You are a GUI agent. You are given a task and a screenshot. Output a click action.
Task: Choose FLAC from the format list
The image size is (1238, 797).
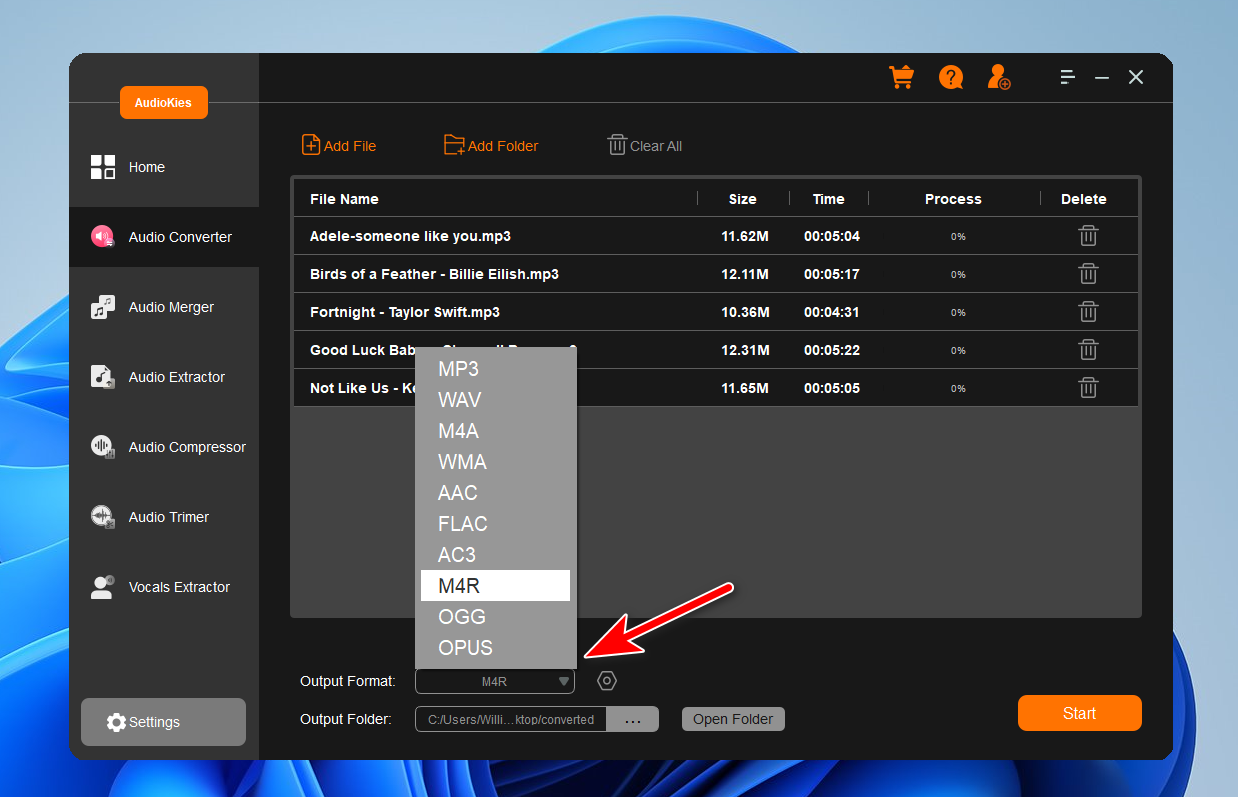click(x=463, y=524)
